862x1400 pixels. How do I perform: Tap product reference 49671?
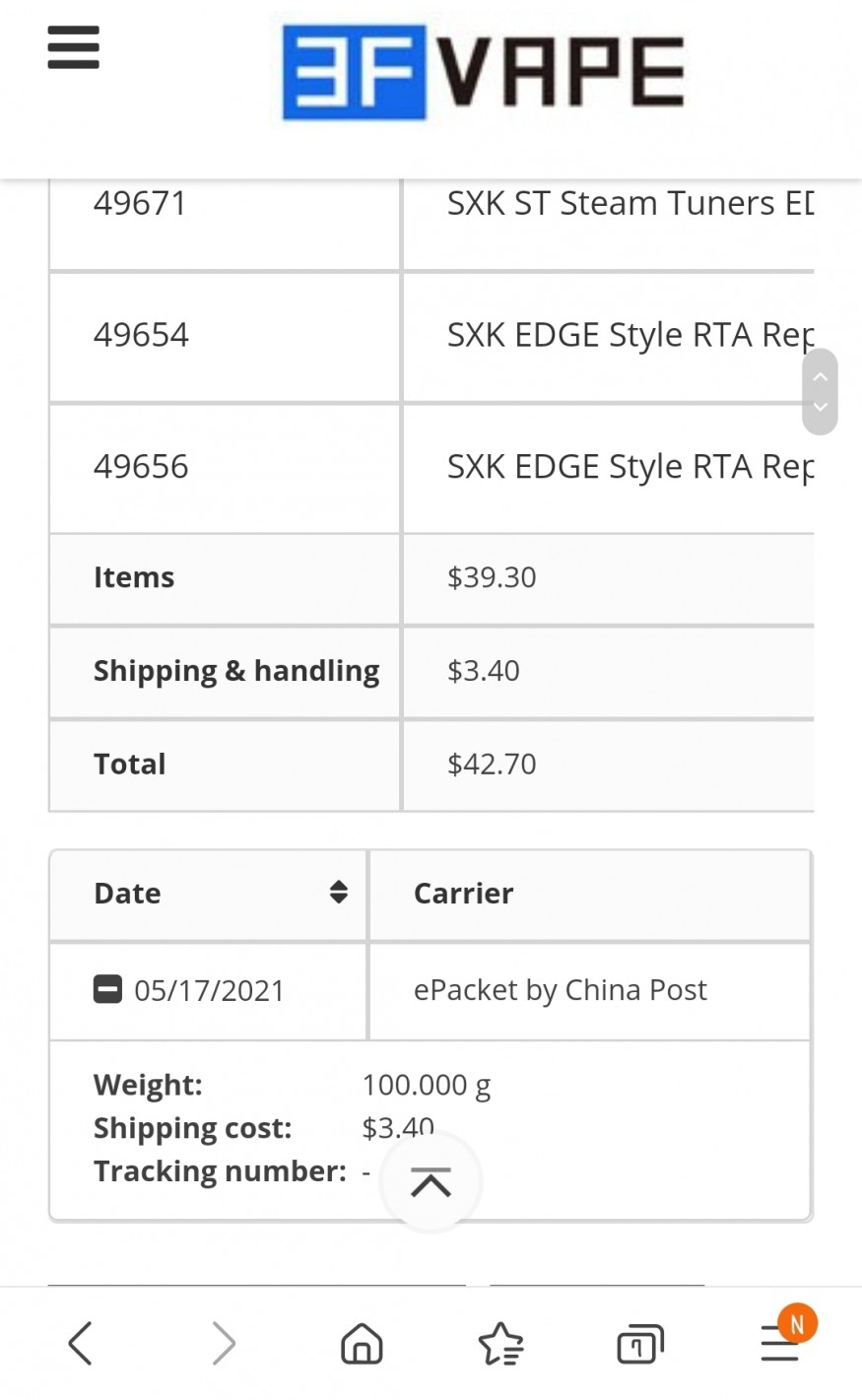[x=140, y=203]
